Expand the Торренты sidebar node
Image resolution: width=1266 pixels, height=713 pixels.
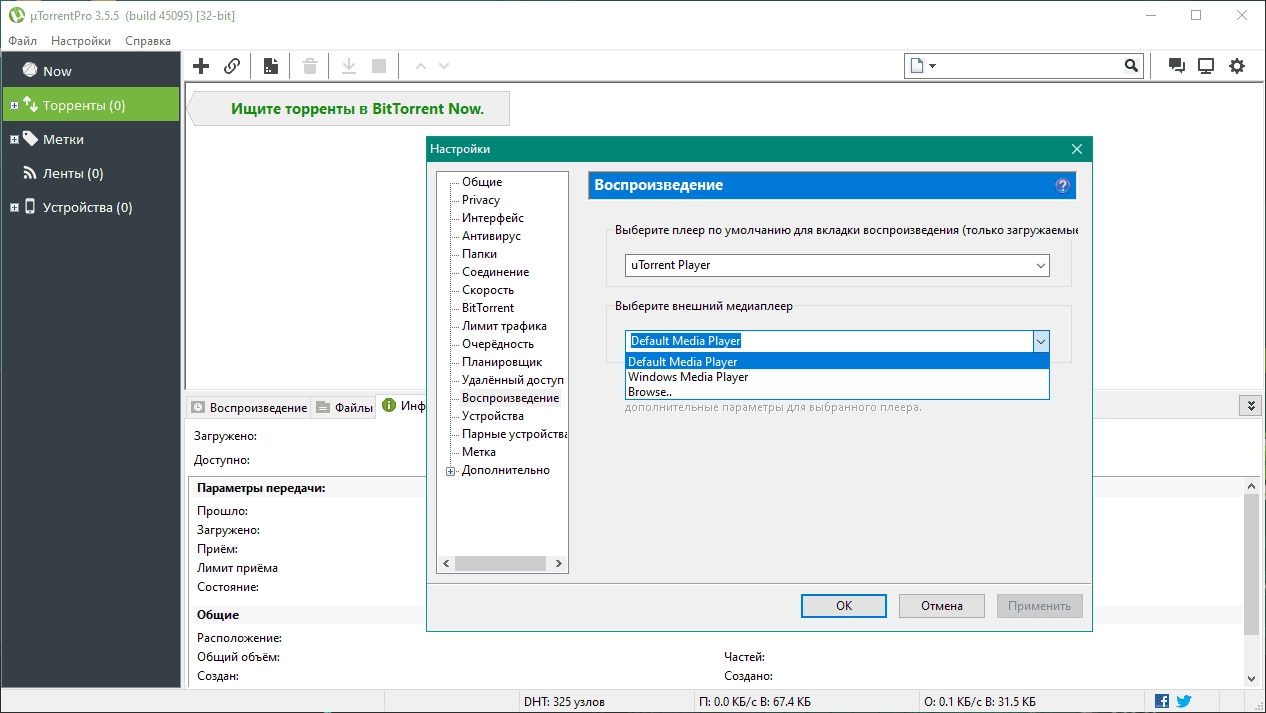(x=14, y=105)
